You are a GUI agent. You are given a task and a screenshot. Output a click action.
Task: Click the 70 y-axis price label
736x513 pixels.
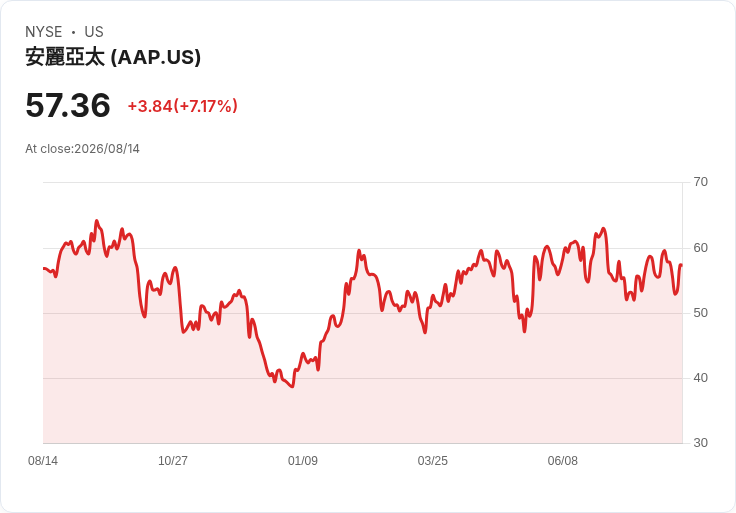tap(700, 182)
